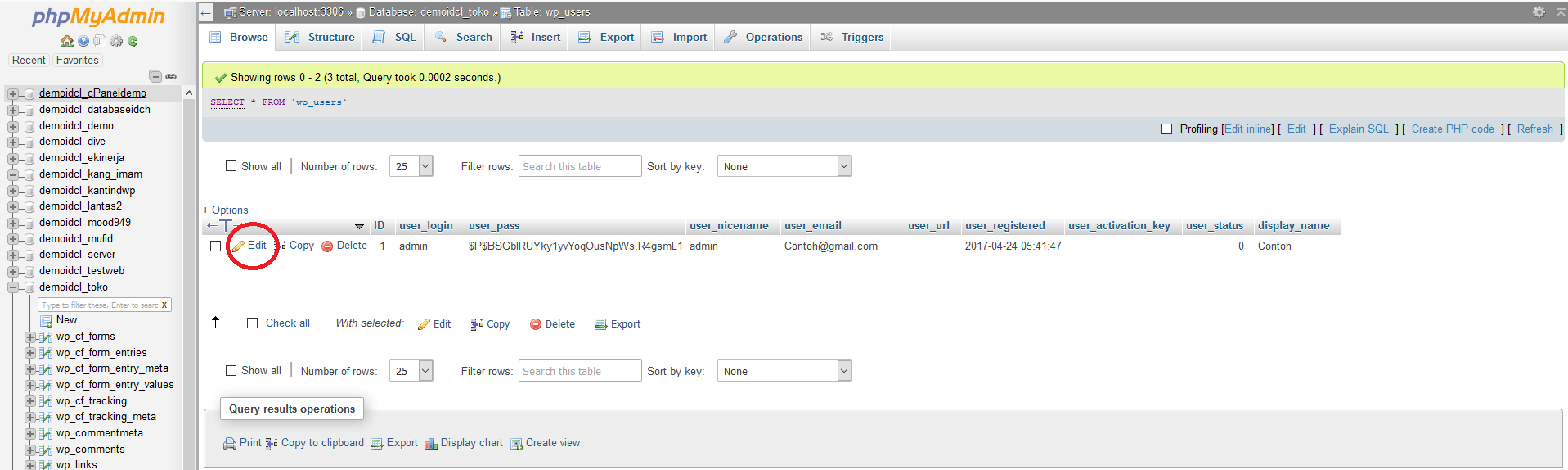This screenshot has width=1568, height=470.
Task: Open the Operations tab
Action: [763, 37]
